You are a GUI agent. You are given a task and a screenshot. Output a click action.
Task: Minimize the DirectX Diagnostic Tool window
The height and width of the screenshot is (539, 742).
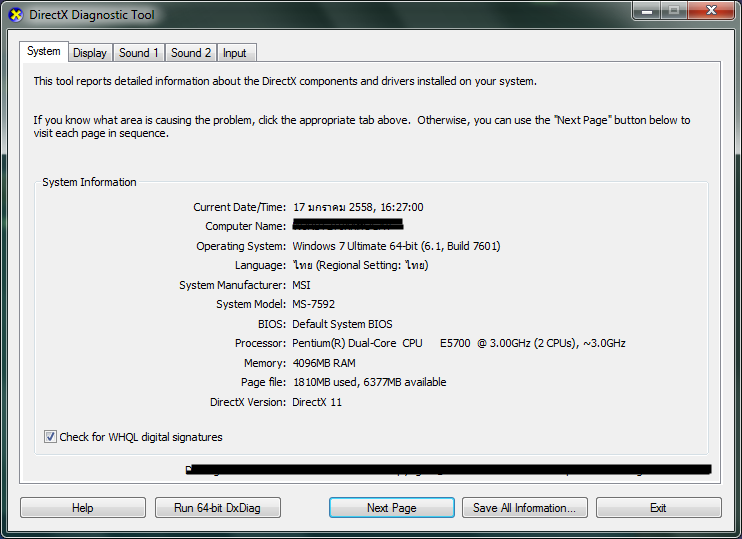(x=647, y=11)
